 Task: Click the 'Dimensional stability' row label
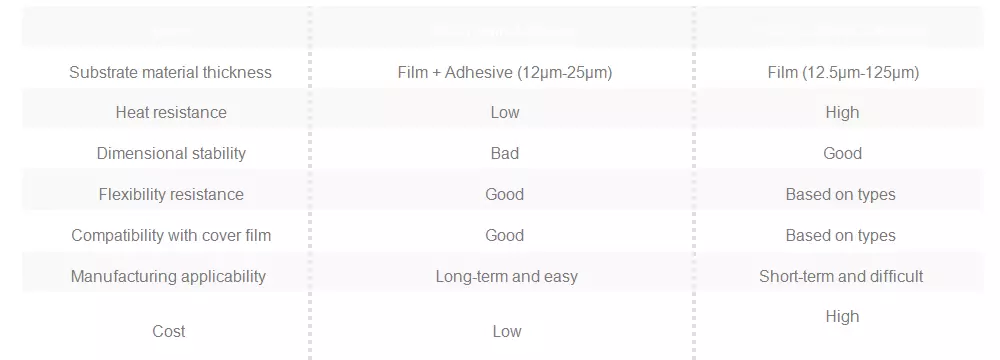click(x=171, y=153)
